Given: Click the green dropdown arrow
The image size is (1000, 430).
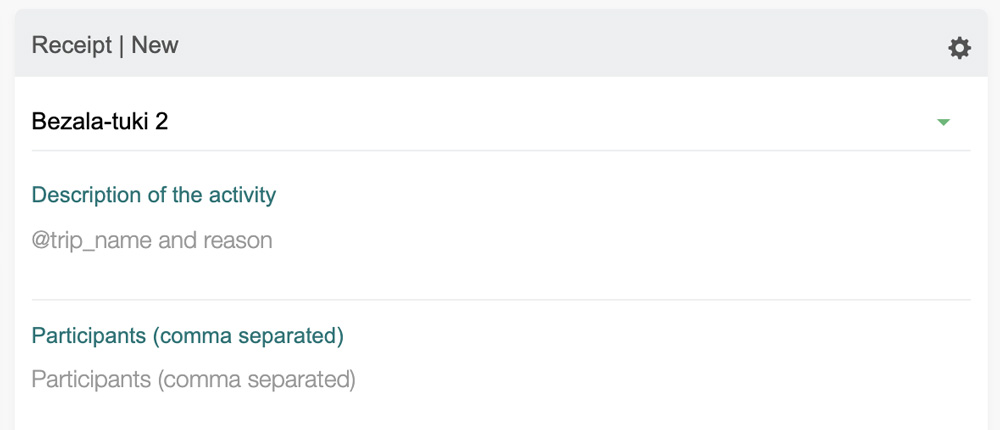Looking at the screenshot, I should pos(943,122).
